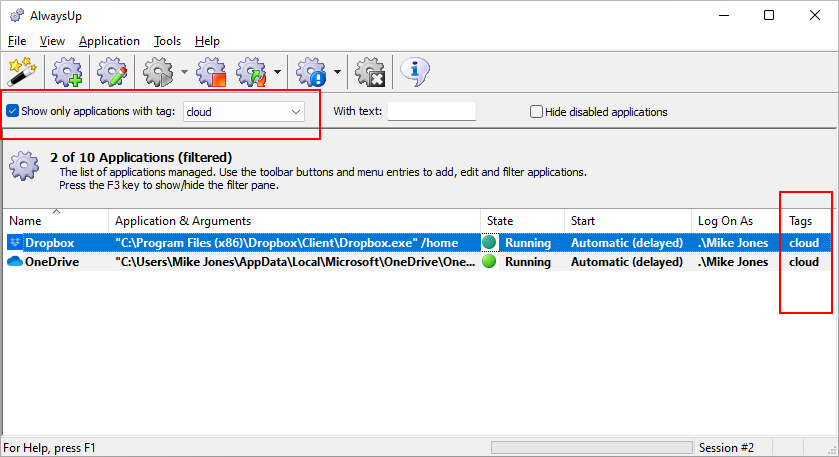Click Automatic (delayed) in the Dropbox row

tap(627, 243)
